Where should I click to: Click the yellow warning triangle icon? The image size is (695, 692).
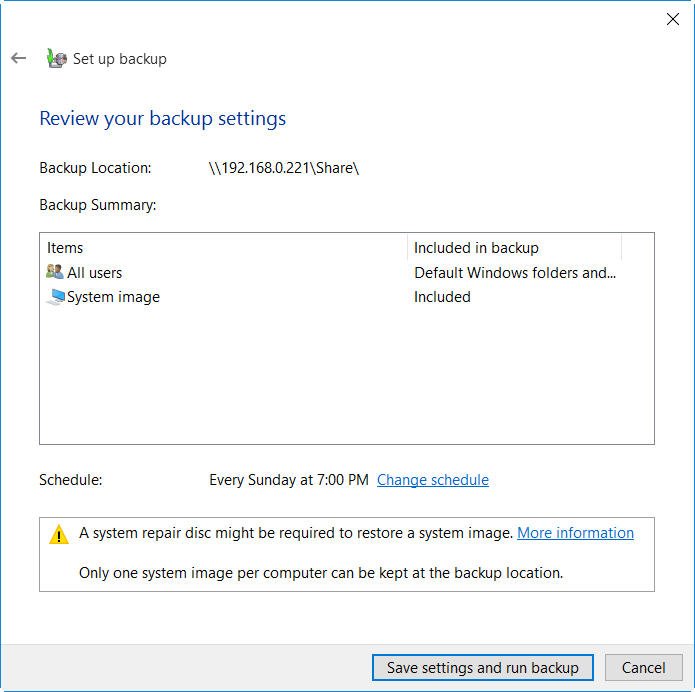click(59, 534)
